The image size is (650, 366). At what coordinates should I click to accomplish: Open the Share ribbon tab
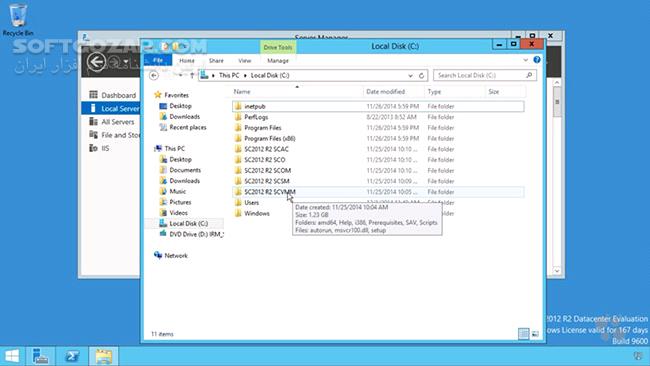pyautogui.click(x=216, y=61)
